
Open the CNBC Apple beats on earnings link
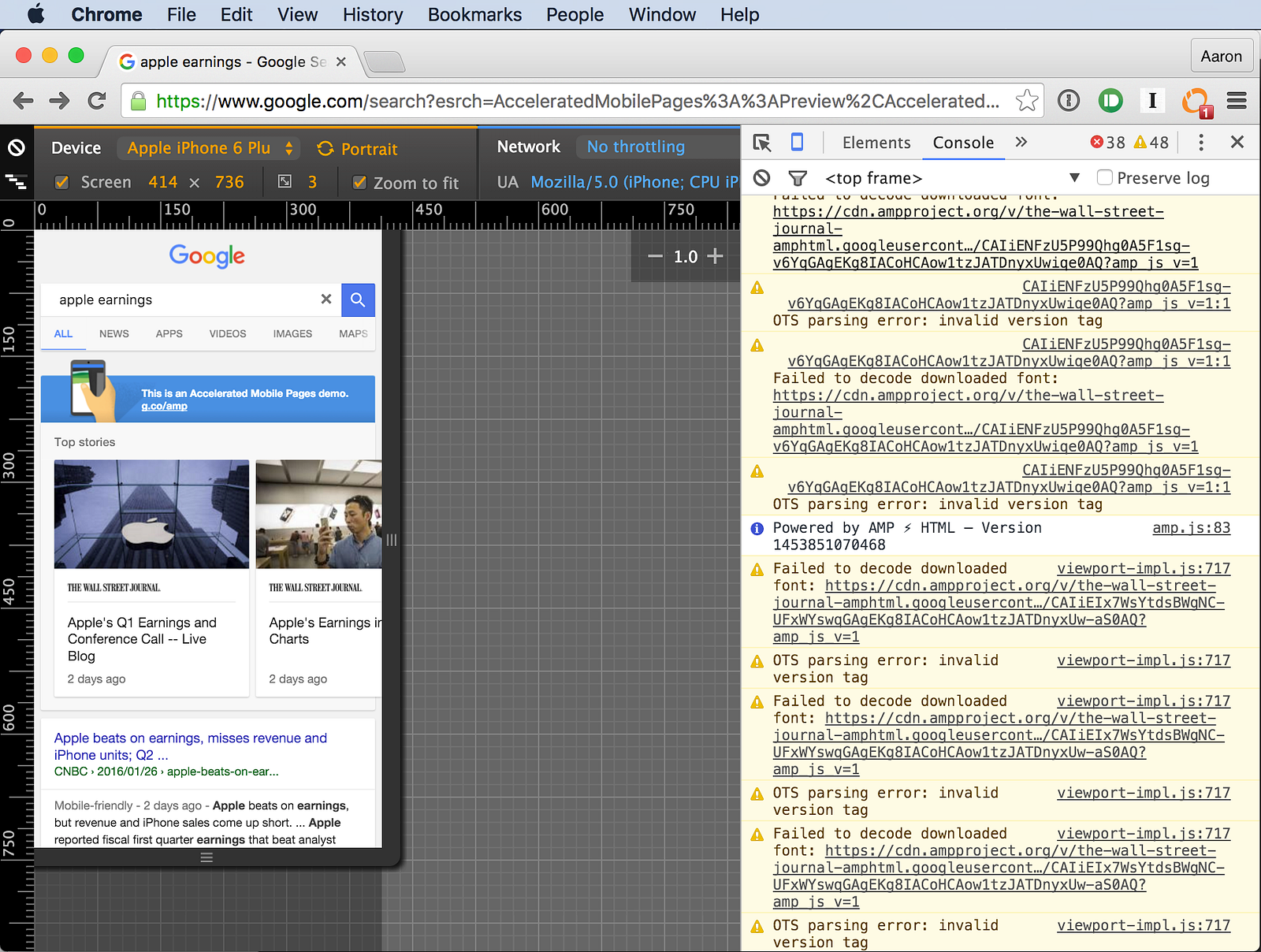tap(190, 746)
